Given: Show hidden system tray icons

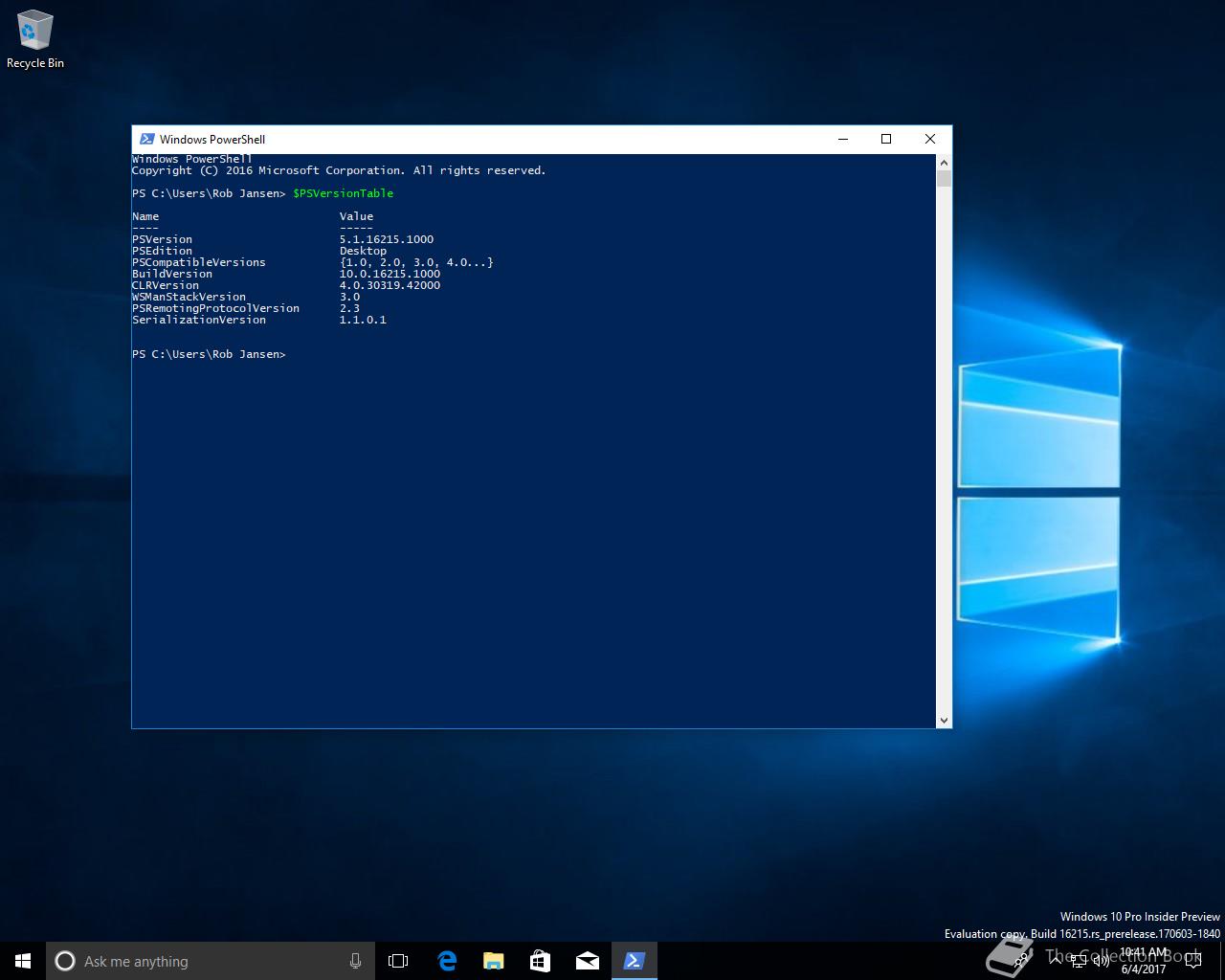Looking at the screenshot, I should [x=1056, y=960].
